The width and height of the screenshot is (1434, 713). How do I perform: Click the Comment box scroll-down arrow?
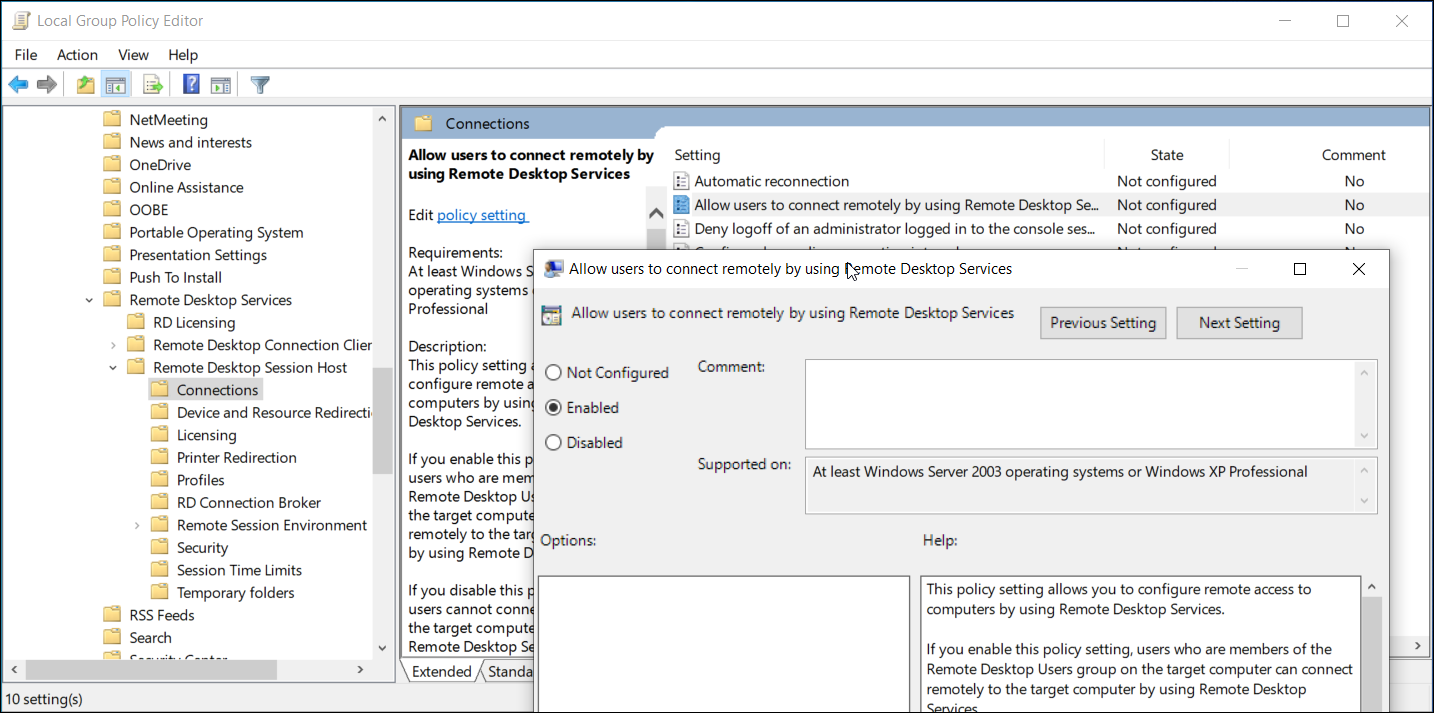tap(1365, 436)
